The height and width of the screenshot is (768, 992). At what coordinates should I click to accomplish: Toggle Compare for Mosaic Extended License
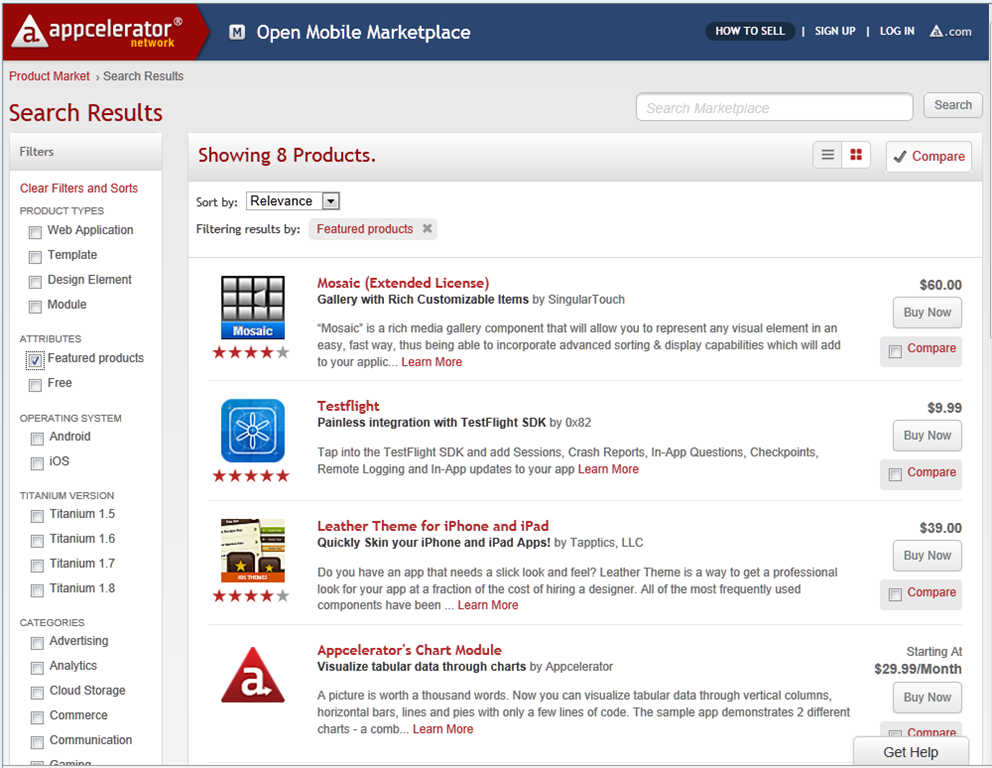895,351
